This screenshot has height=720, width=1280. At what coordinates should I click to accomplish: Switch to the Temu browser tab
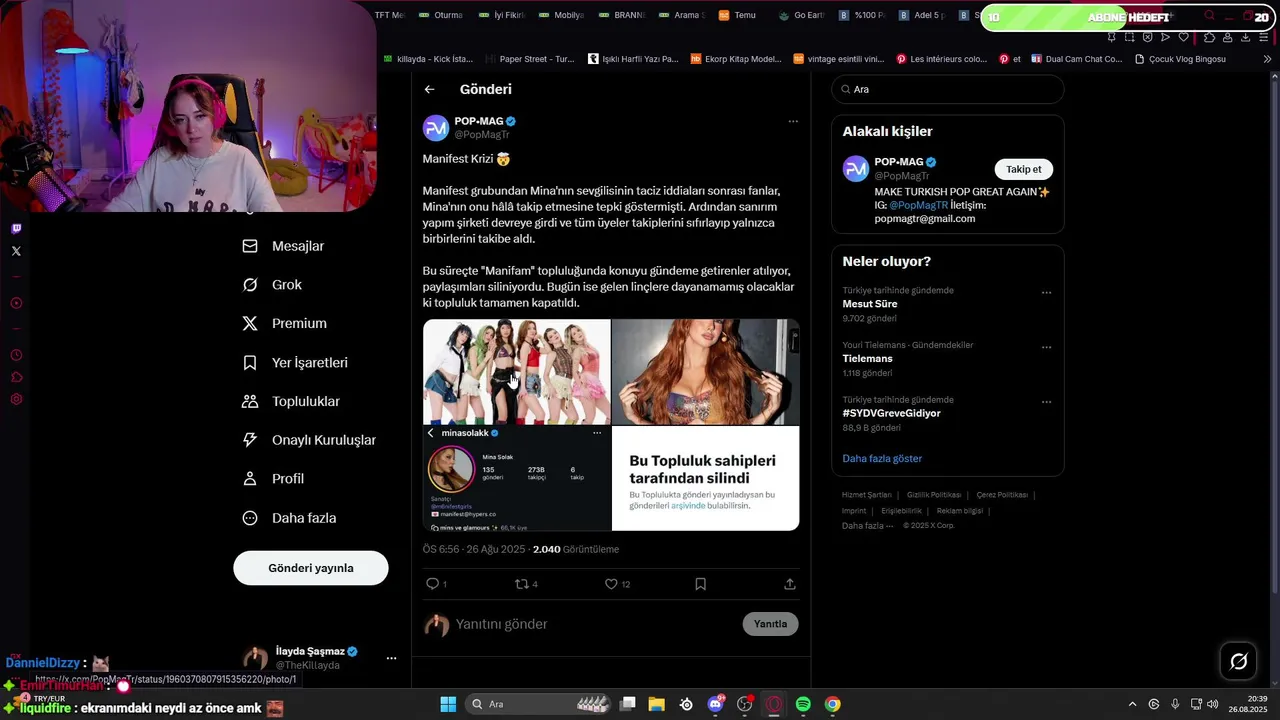tap(738, 15)
